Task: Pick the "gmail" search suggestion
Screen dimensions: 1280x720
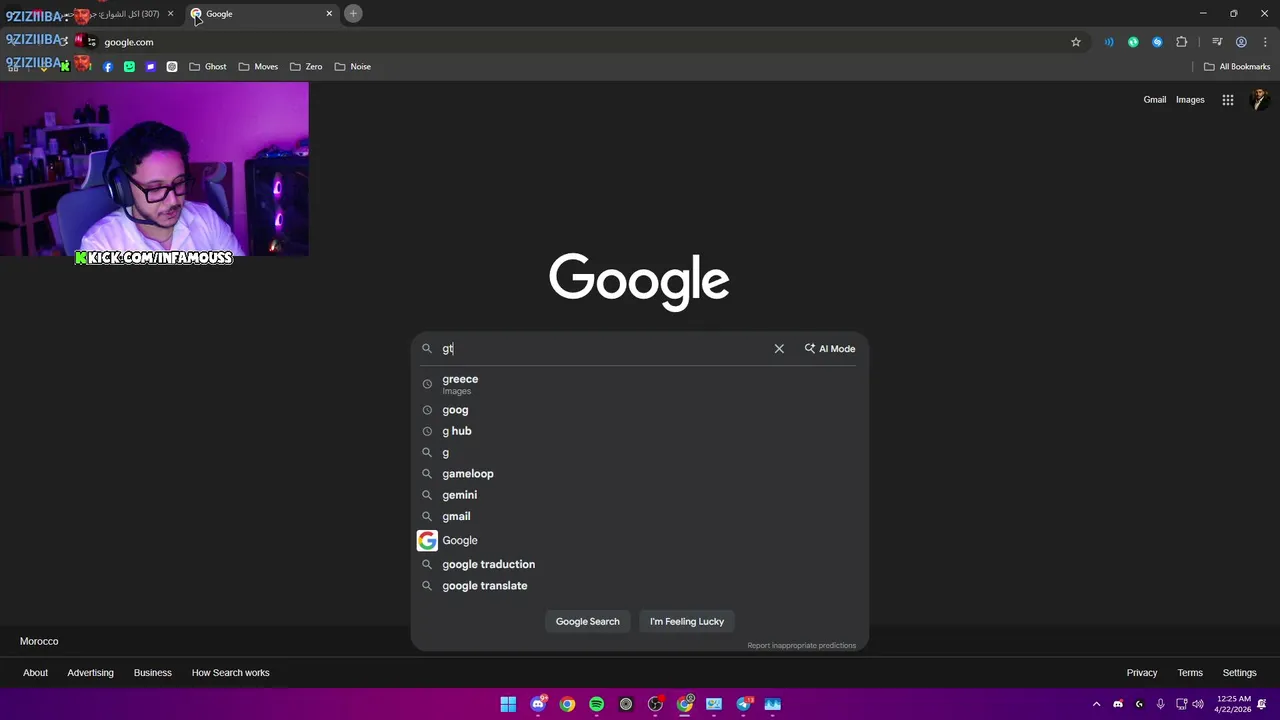Action: pos(639,516)
